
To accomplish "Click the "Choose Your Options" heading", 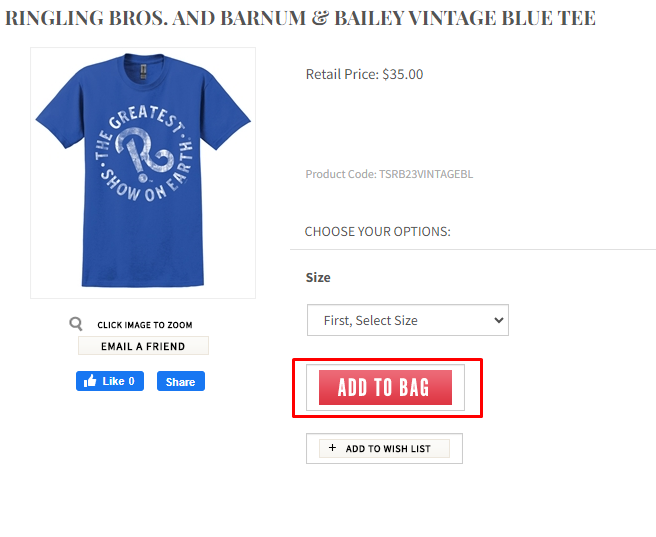I will 377,231.
